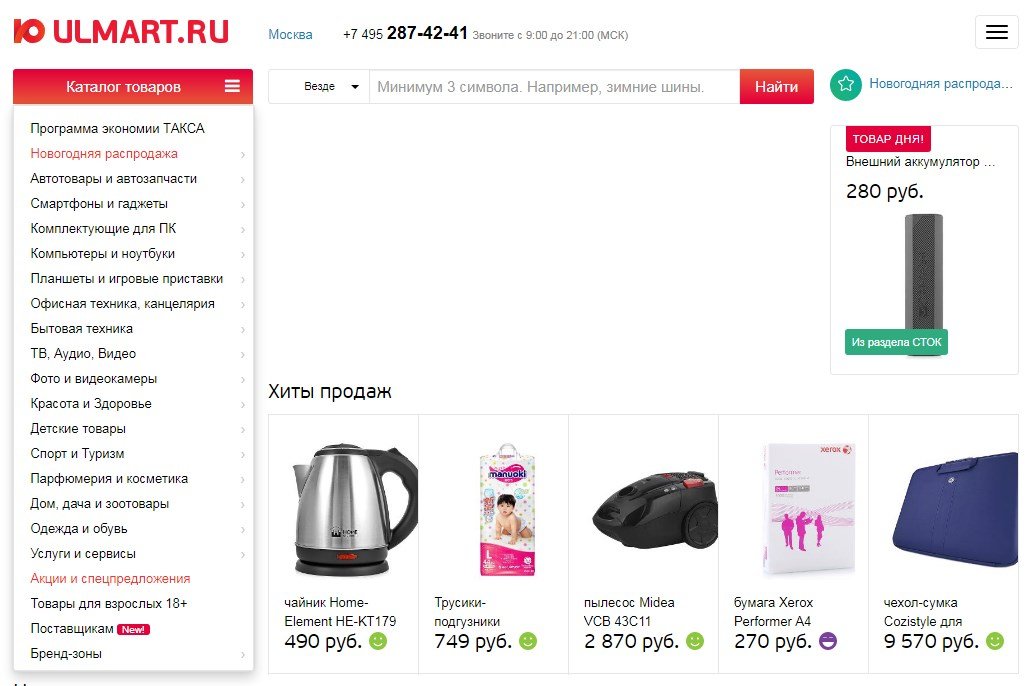
Task: Click green smiley beside Cozistyle bag price
Action: (x=995, y=641)
